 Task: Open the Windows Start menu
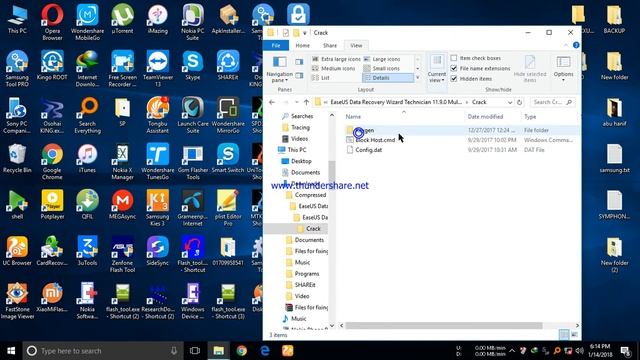11,351
